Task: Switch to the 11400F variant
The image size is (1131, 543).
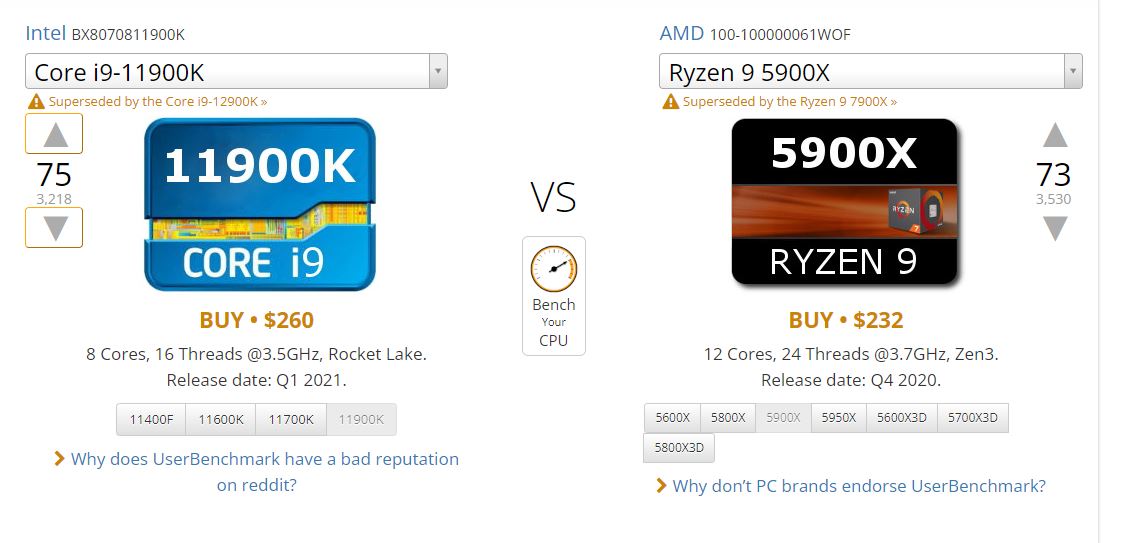Action: [151, 420]
